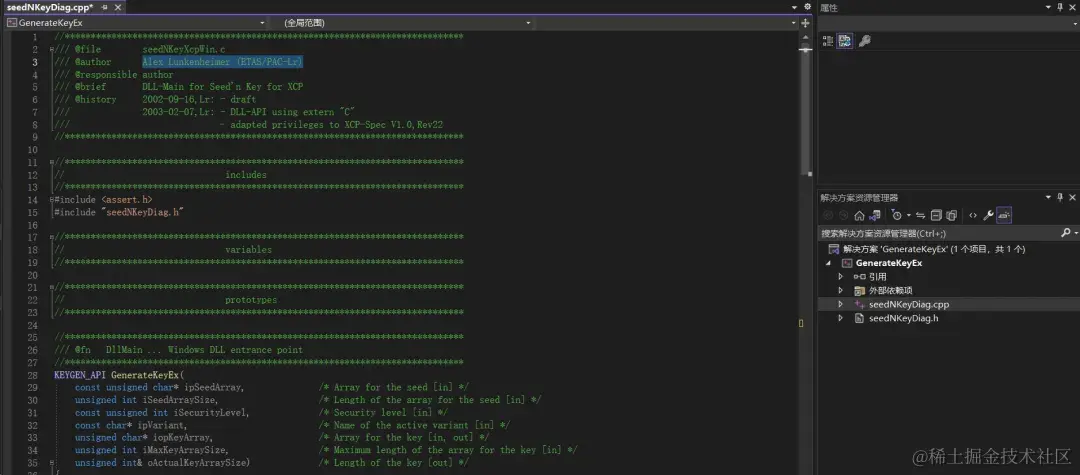Image resolution: width=1080 pixels, height=475 pixels.
Task: Open Property Pages wrench icon in 属性 panel
Action: (864, 41)
